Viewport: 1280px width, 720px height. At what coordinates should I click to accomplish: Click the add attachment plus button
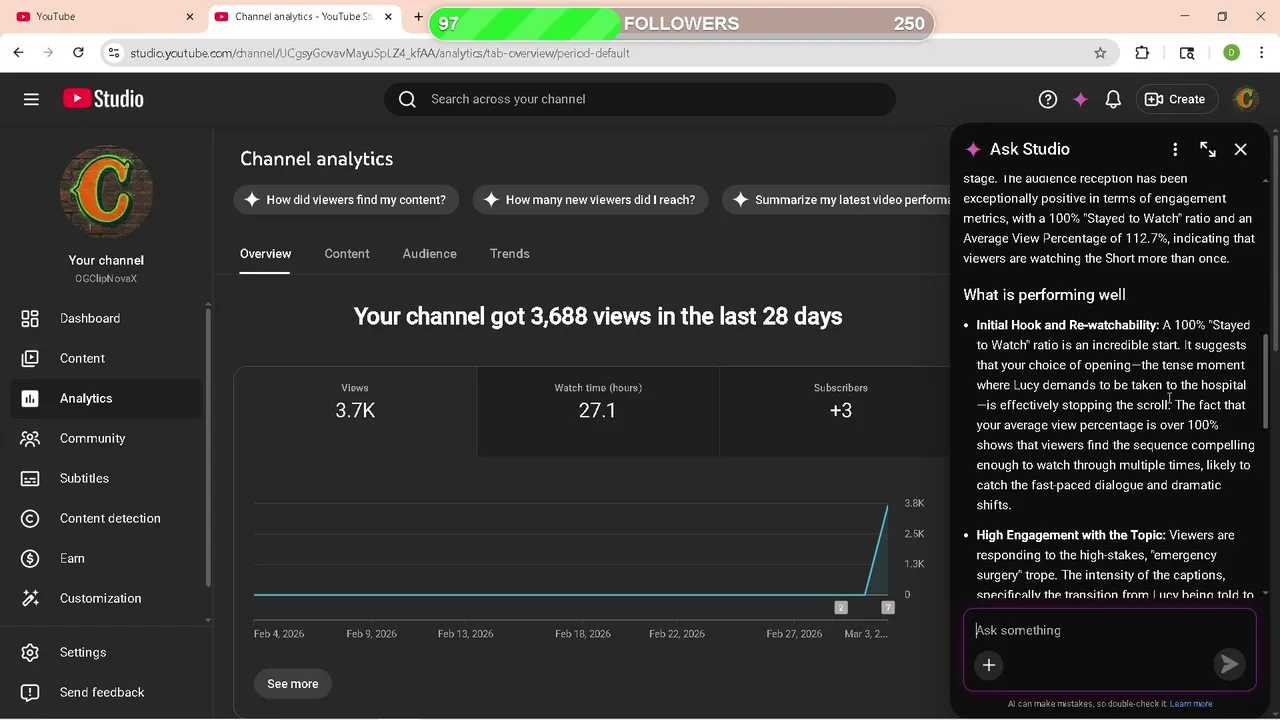pyautogui.click(x=988, y=665)
